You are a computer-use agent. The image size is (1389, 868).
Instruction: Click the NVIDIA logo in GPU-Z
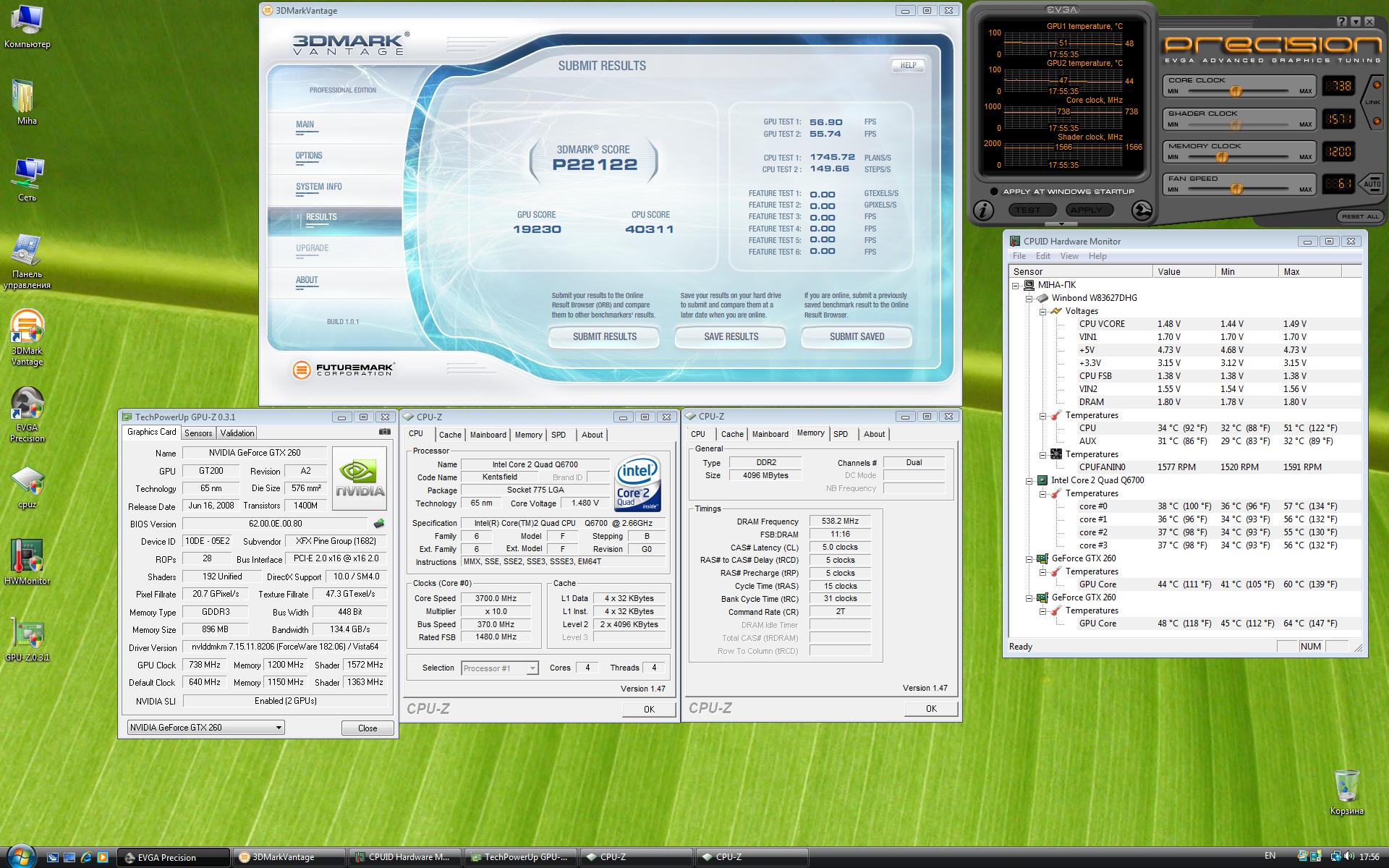[x=359, y=478]
